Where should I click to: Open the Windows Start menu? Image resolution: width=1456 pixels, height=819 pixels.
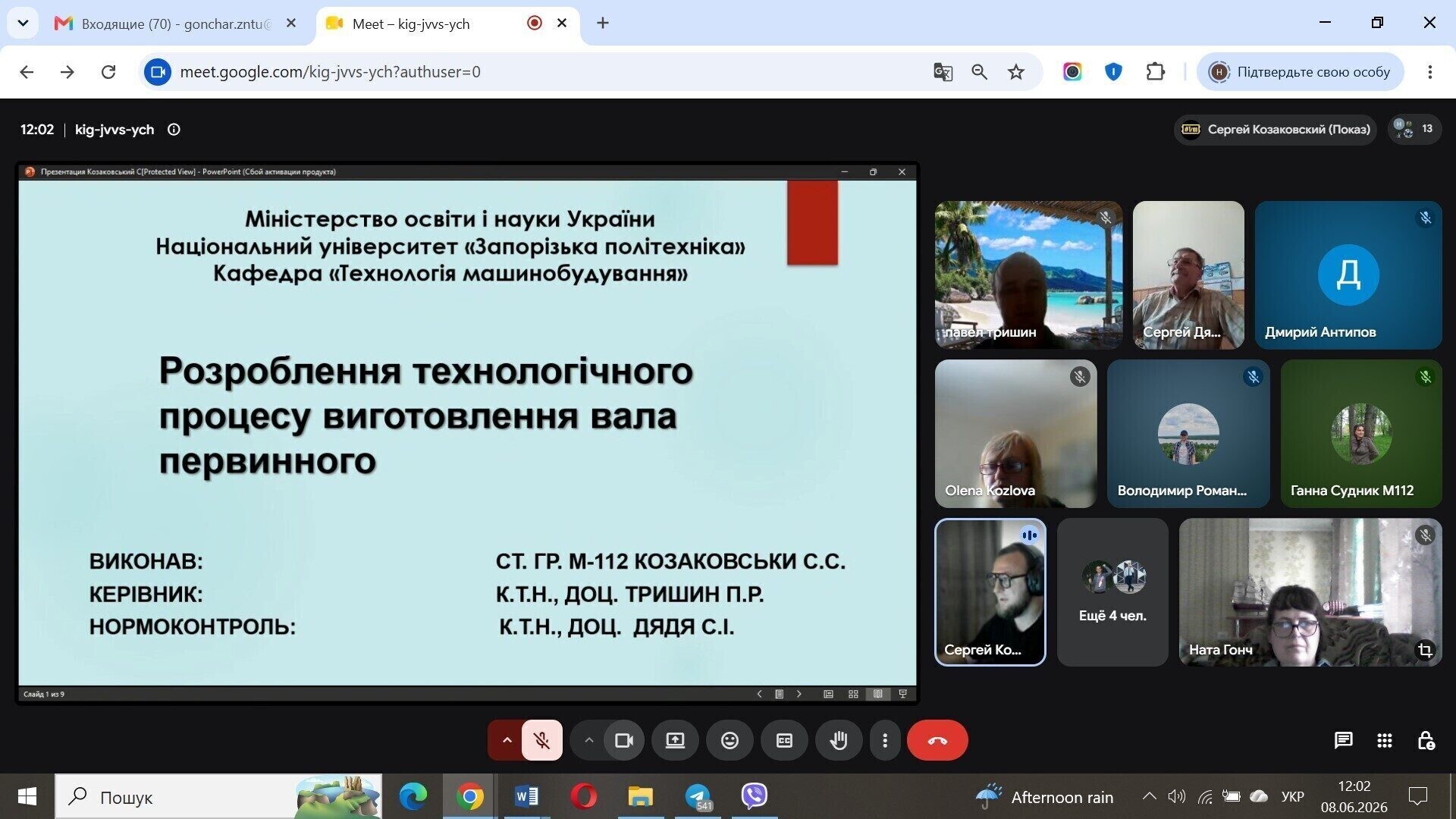[27, 796]
